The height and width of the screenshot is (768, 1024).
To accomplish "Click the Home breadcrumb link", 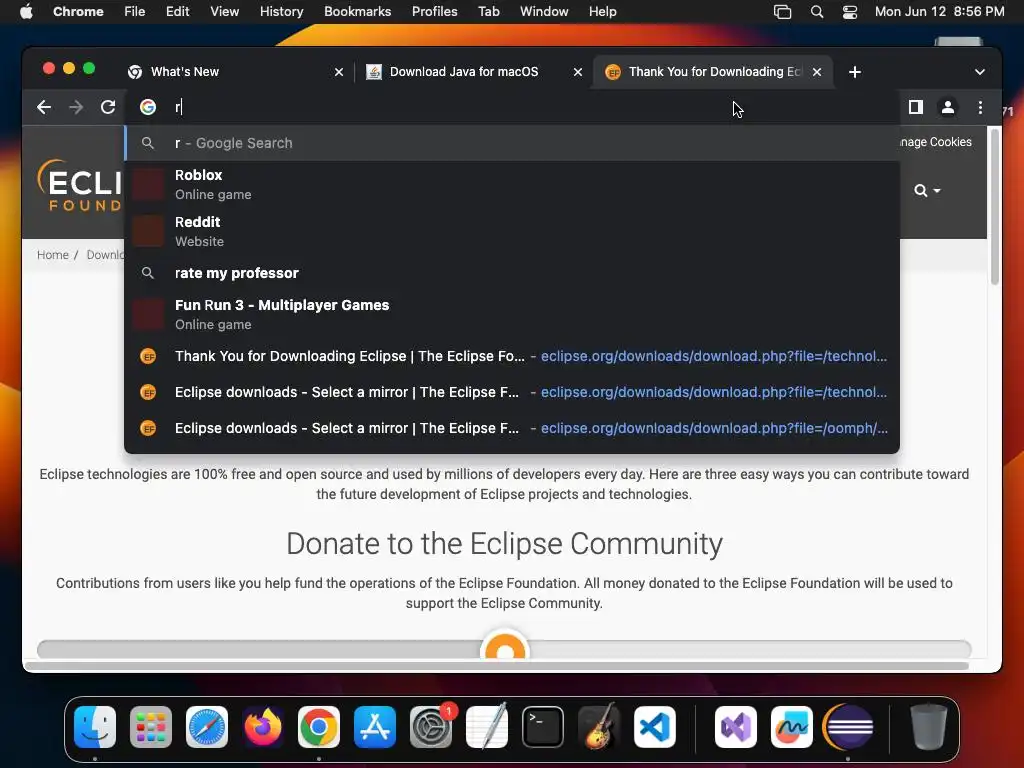I will coord(52,255).
